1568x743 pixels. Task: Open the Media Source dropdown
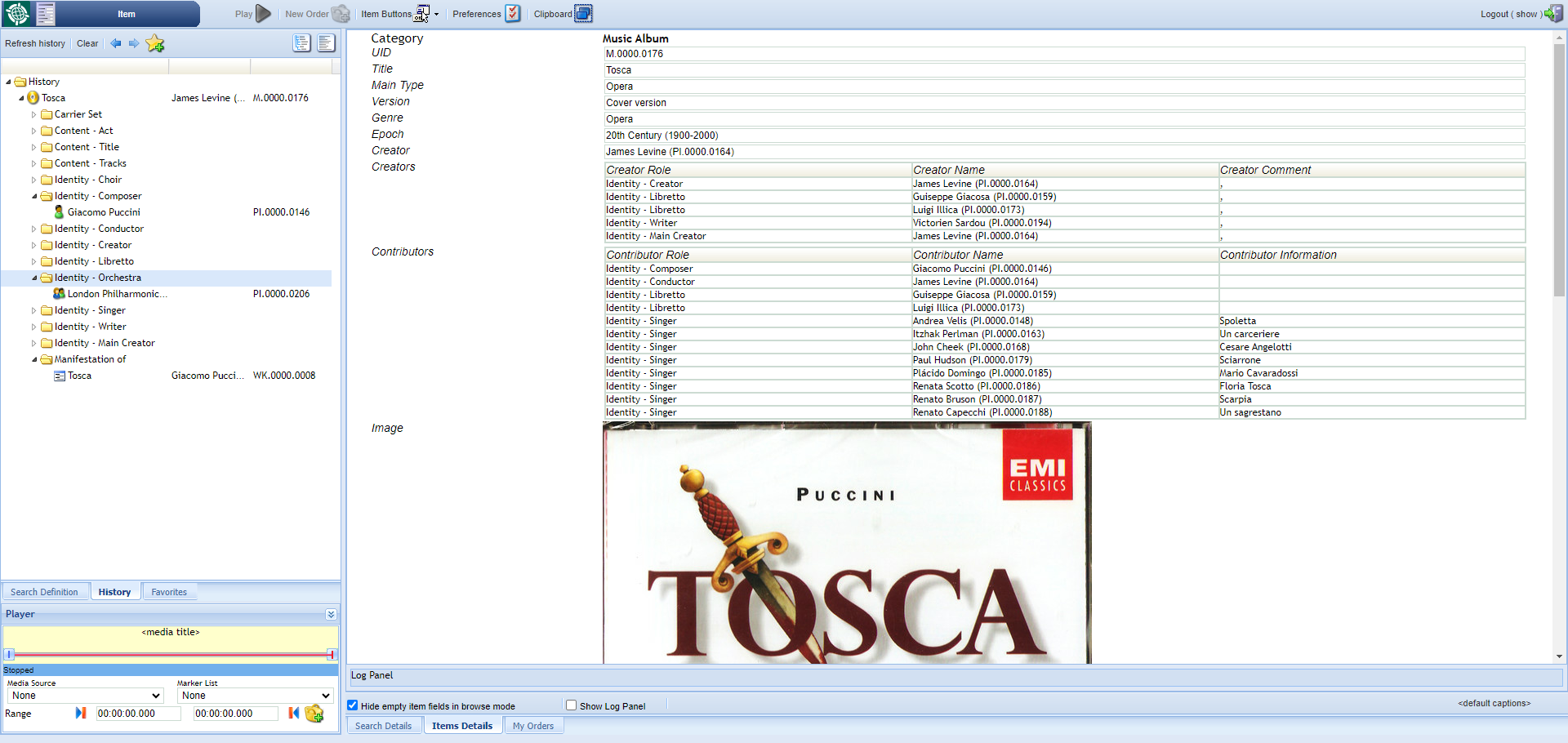[86, 696]
